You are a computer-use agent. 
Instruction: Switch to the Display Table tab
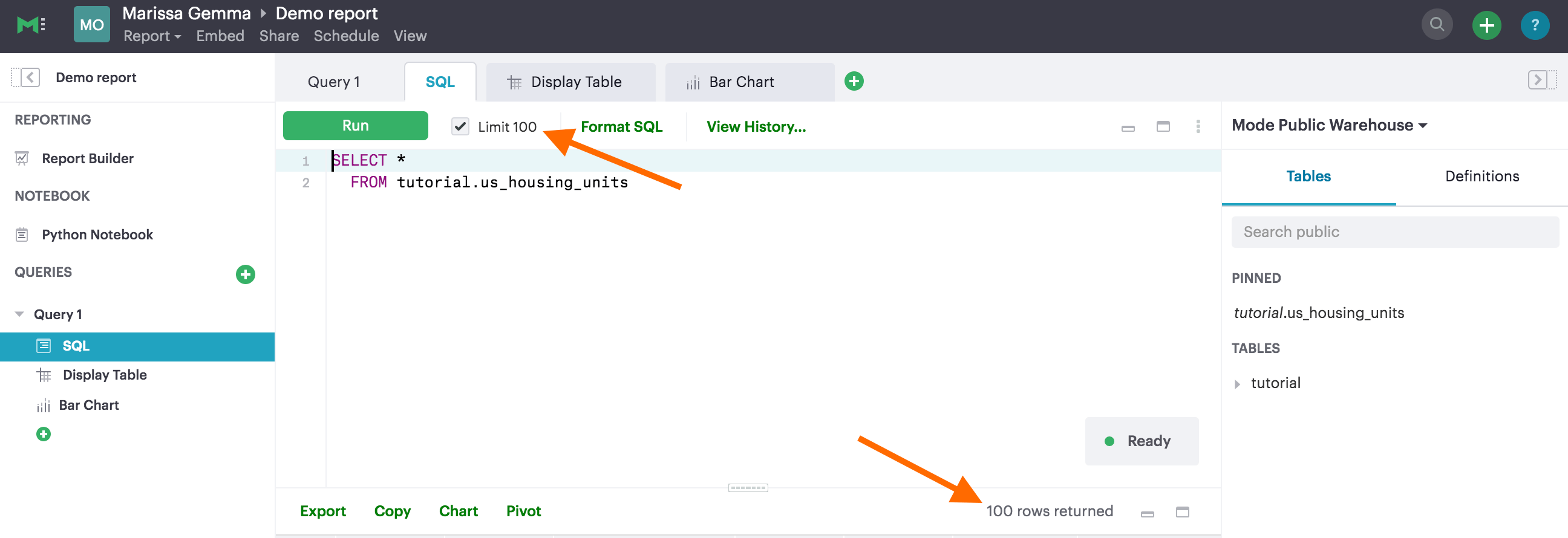570,82
